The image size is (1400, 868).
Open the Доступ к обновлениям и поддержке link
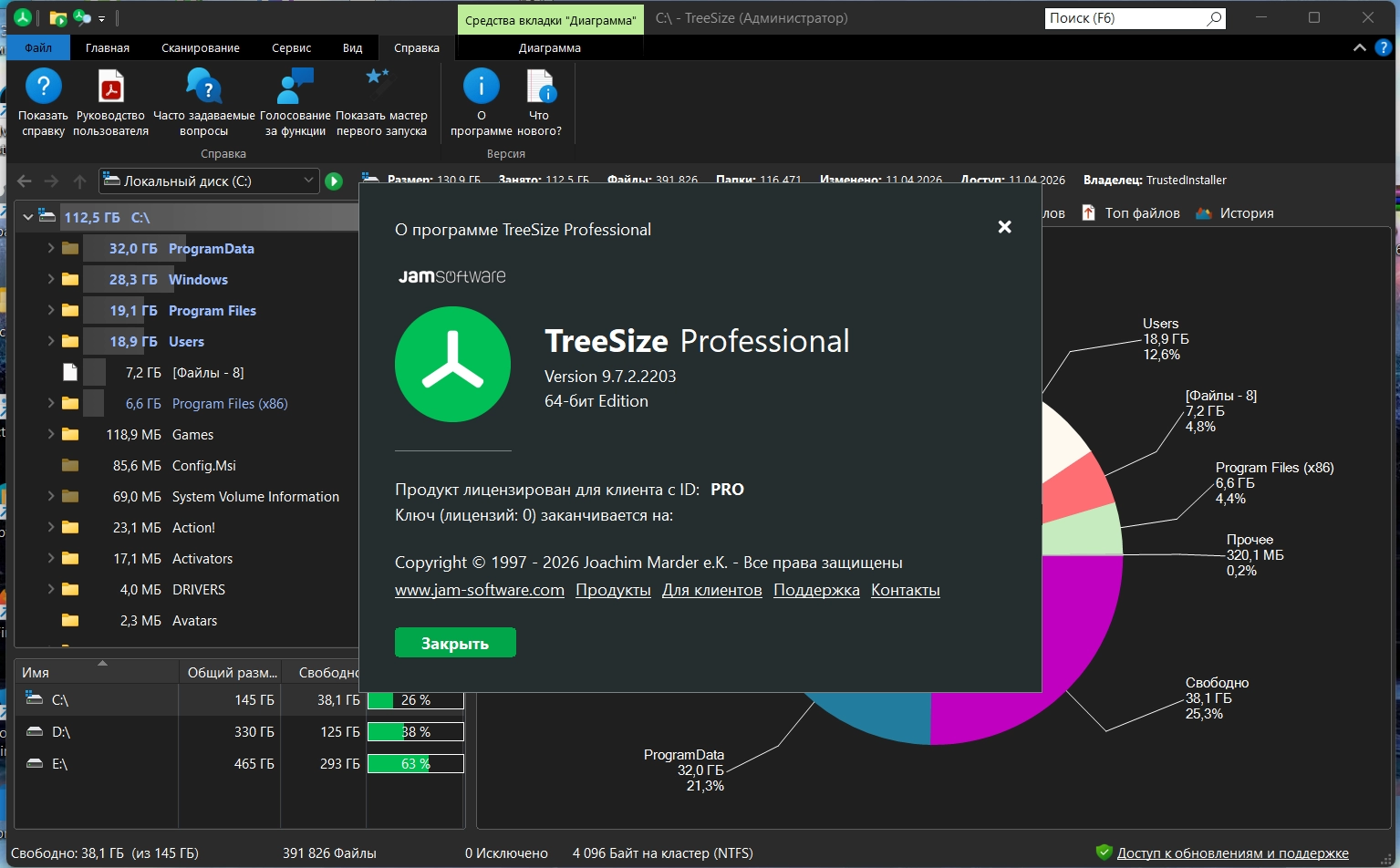click(1233, 853)
